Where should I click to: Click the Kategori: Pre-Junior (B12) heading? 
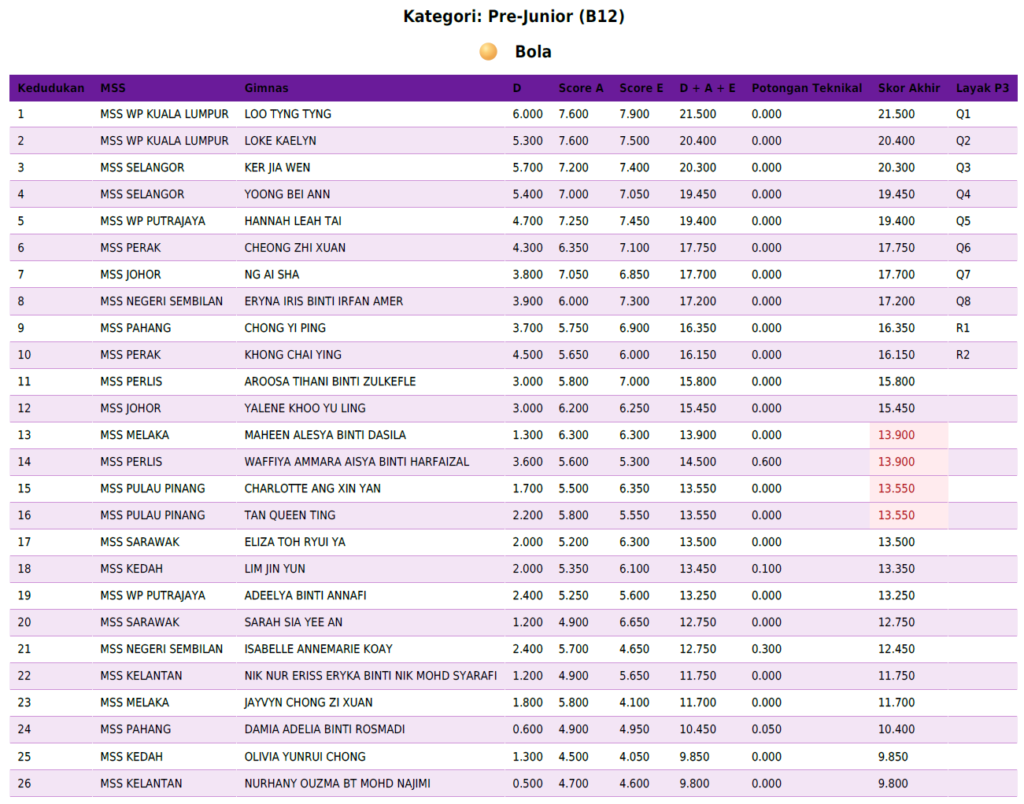click(514, 16)
